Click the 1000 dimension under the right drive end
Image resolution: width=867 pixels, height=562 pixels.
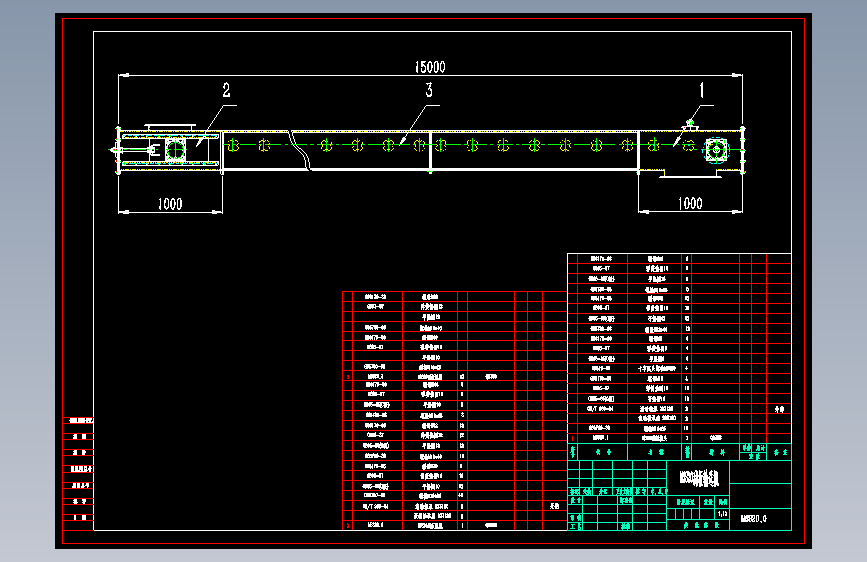coord(690,204)
